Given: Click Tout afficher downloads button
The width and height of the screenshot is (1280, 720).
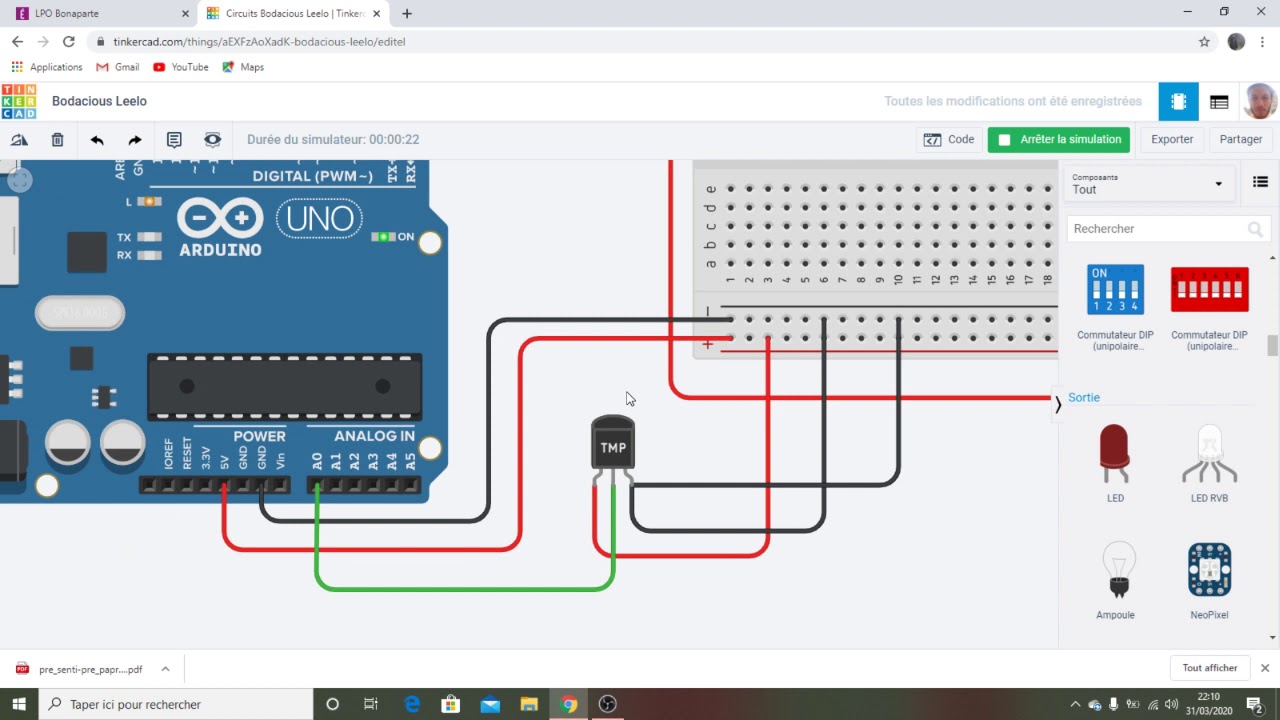Looking at the screenshot, I should coord(1209,668).
